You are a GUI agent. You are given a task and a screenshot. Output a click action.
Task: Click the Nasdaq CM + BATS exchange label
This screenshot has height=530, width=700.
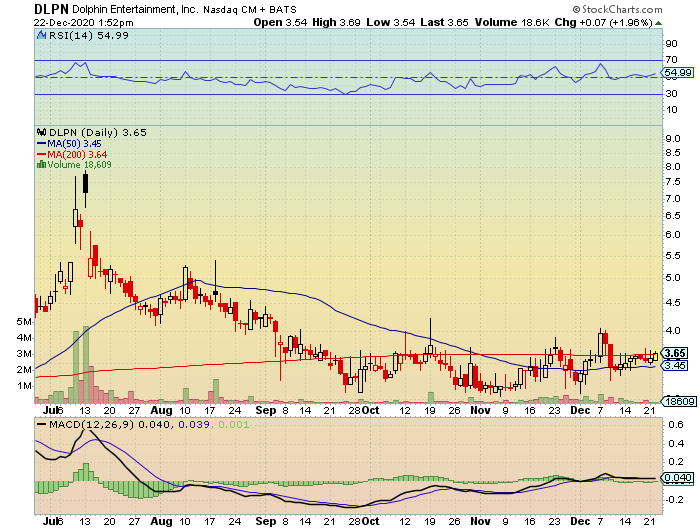[x=250, y=9]
